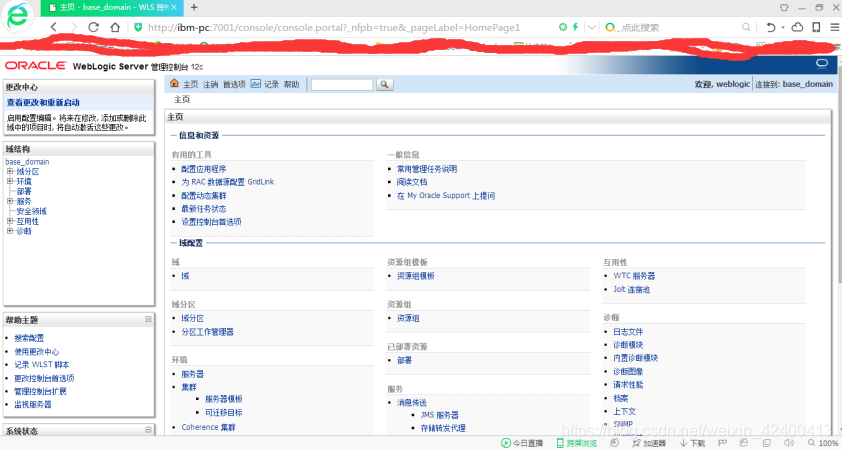The height and width of the screenshot is (449, 842).
Task: Click the mobile device icon in the browser toolbar
Action: (x=816, y=27)
